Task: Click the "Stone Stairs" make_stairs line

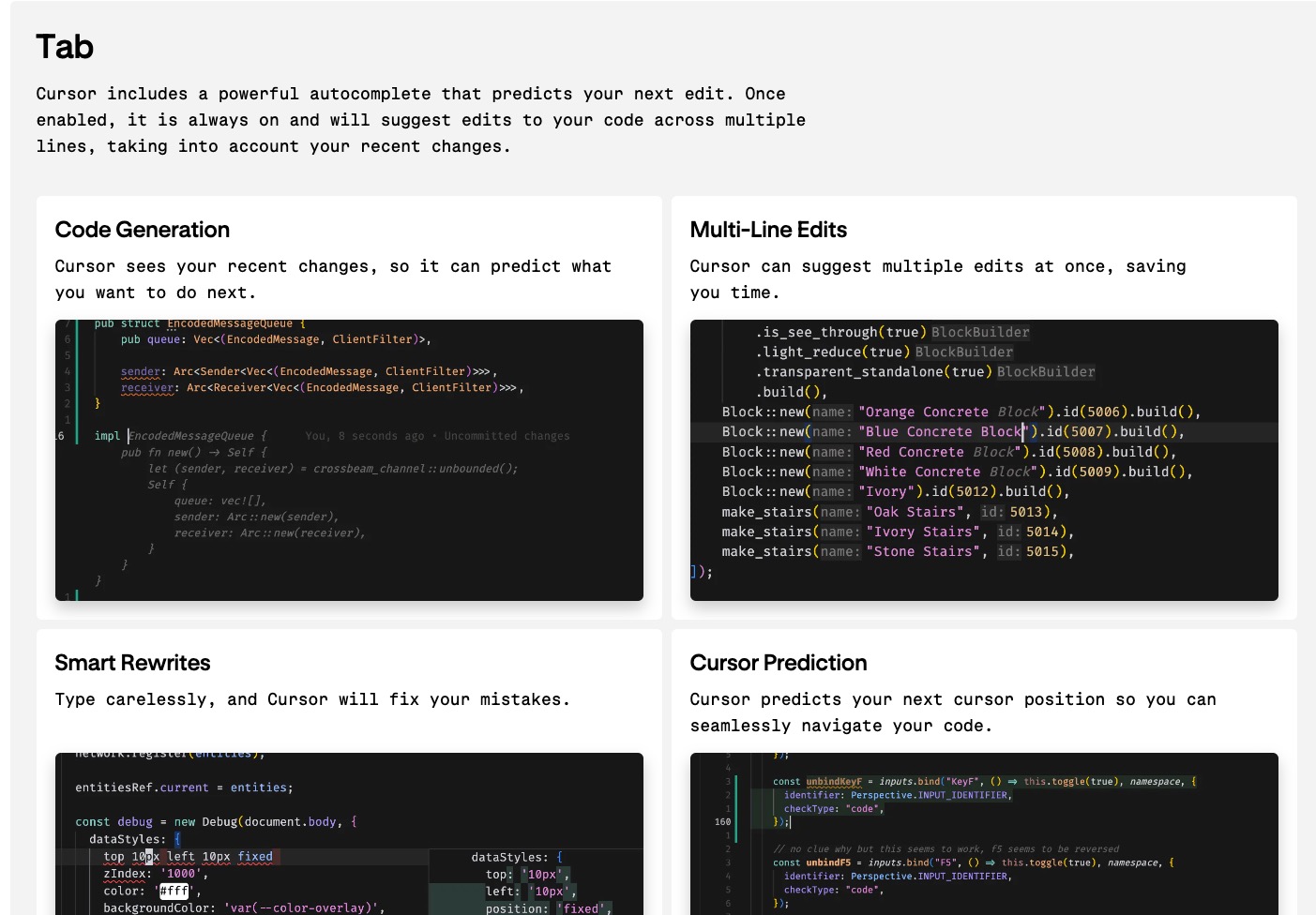Action: click(x=897, y=551)
